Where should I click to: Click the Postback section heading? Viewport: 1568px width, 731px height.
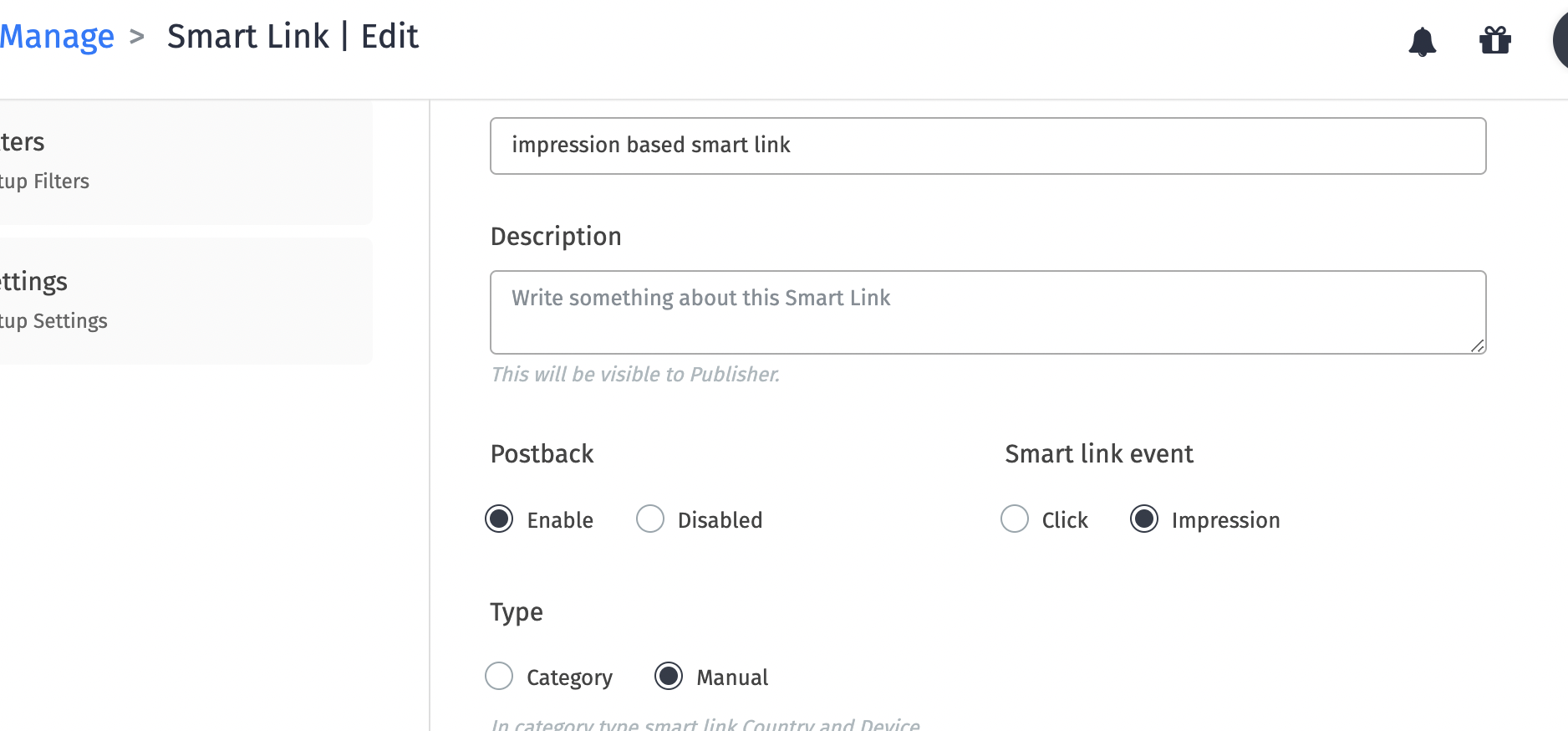[x=542, y=453]
